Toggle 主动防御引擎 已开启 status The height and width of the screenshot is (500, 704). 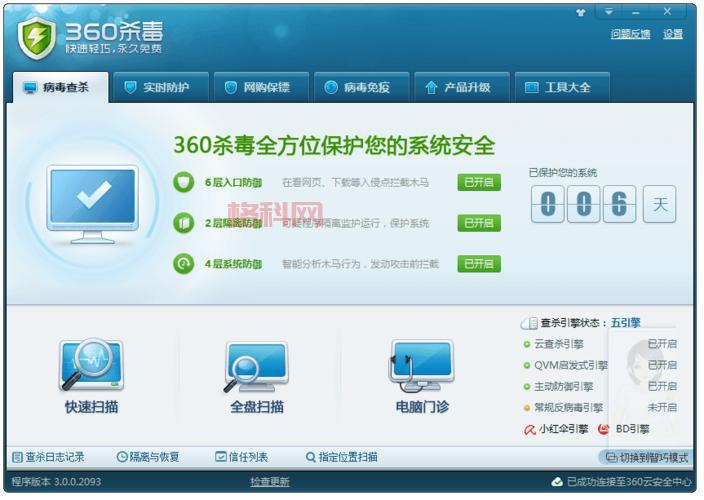click(x=662, y=386)
